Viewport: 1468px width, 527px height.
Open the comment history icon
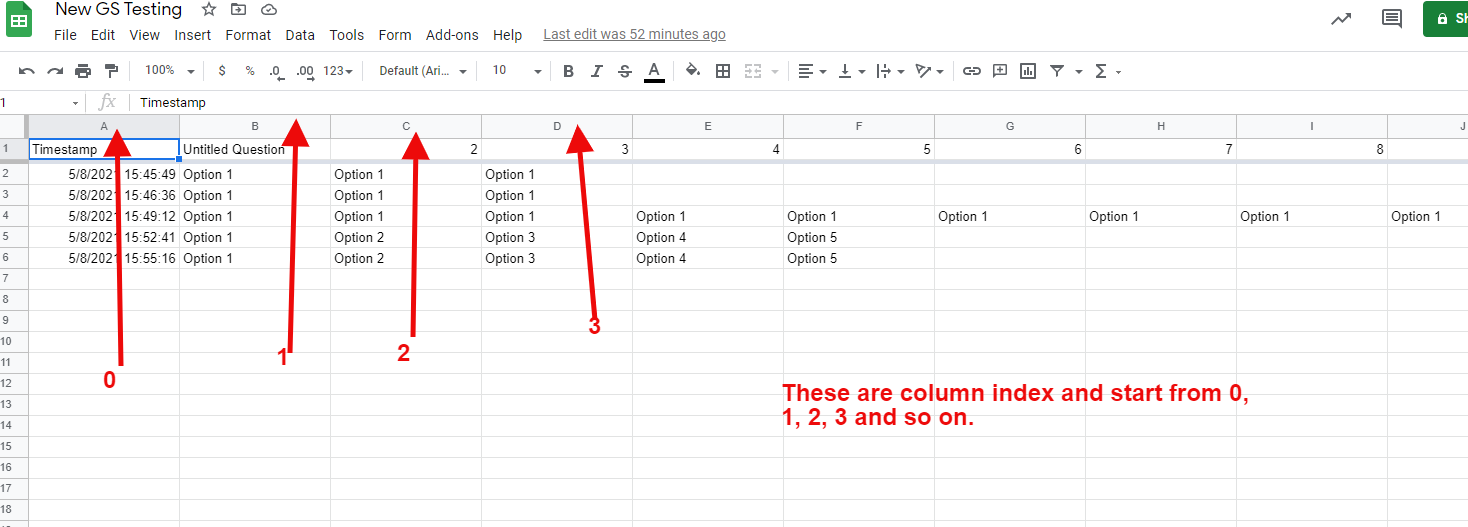[1391, 18]
